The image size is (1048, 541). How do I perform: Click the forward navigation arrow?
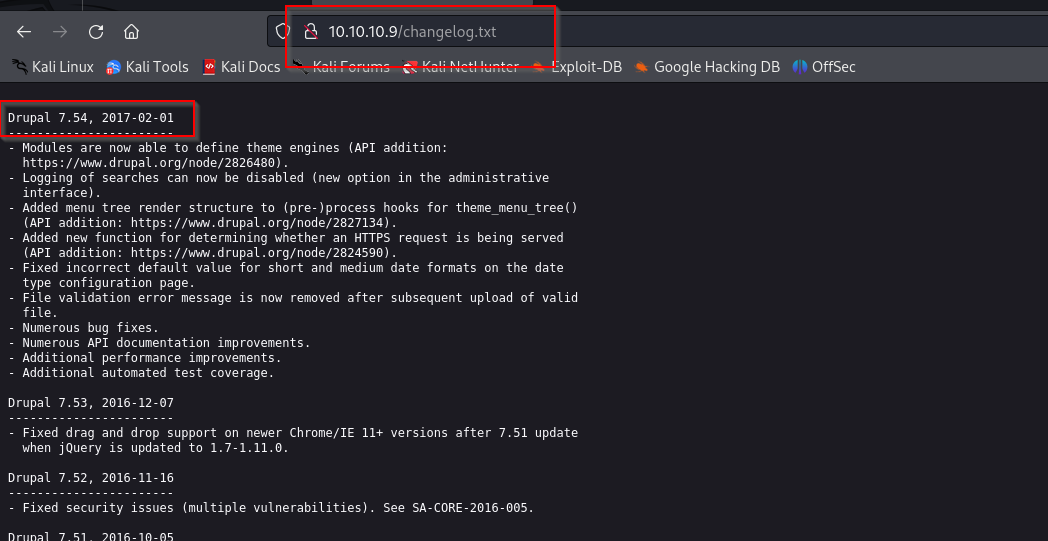[x=60, y=31]
